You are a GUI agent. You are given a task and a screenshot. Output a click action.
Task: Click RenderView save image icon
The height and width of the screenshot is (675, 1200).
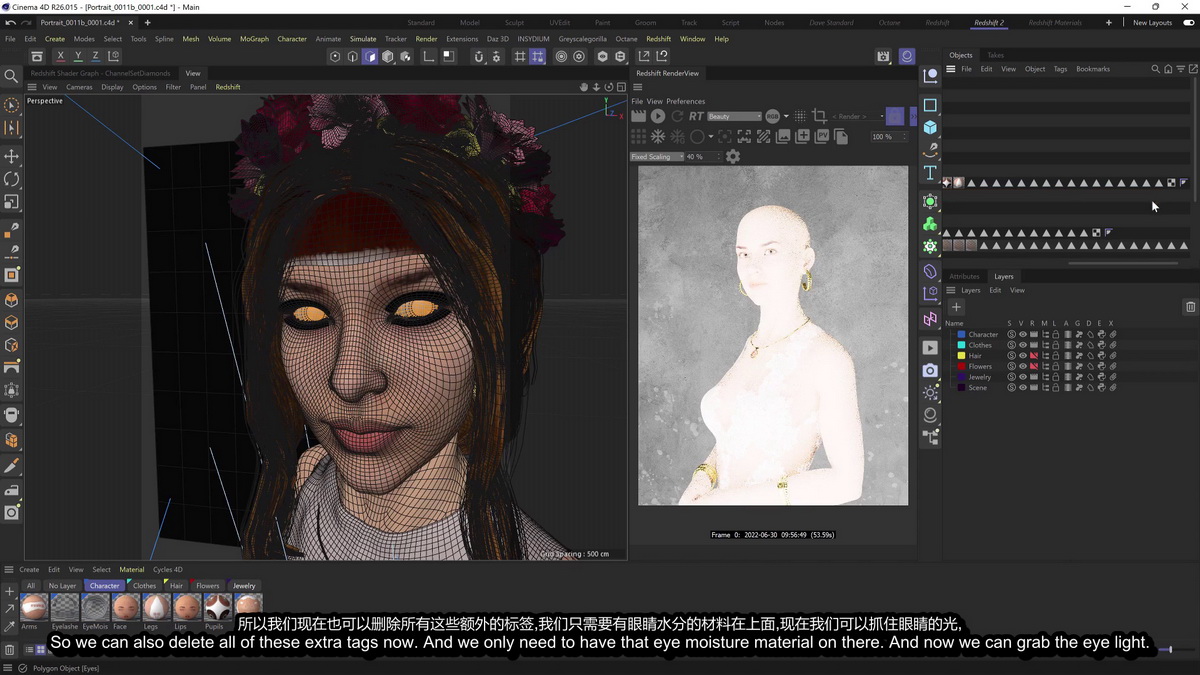783,136
